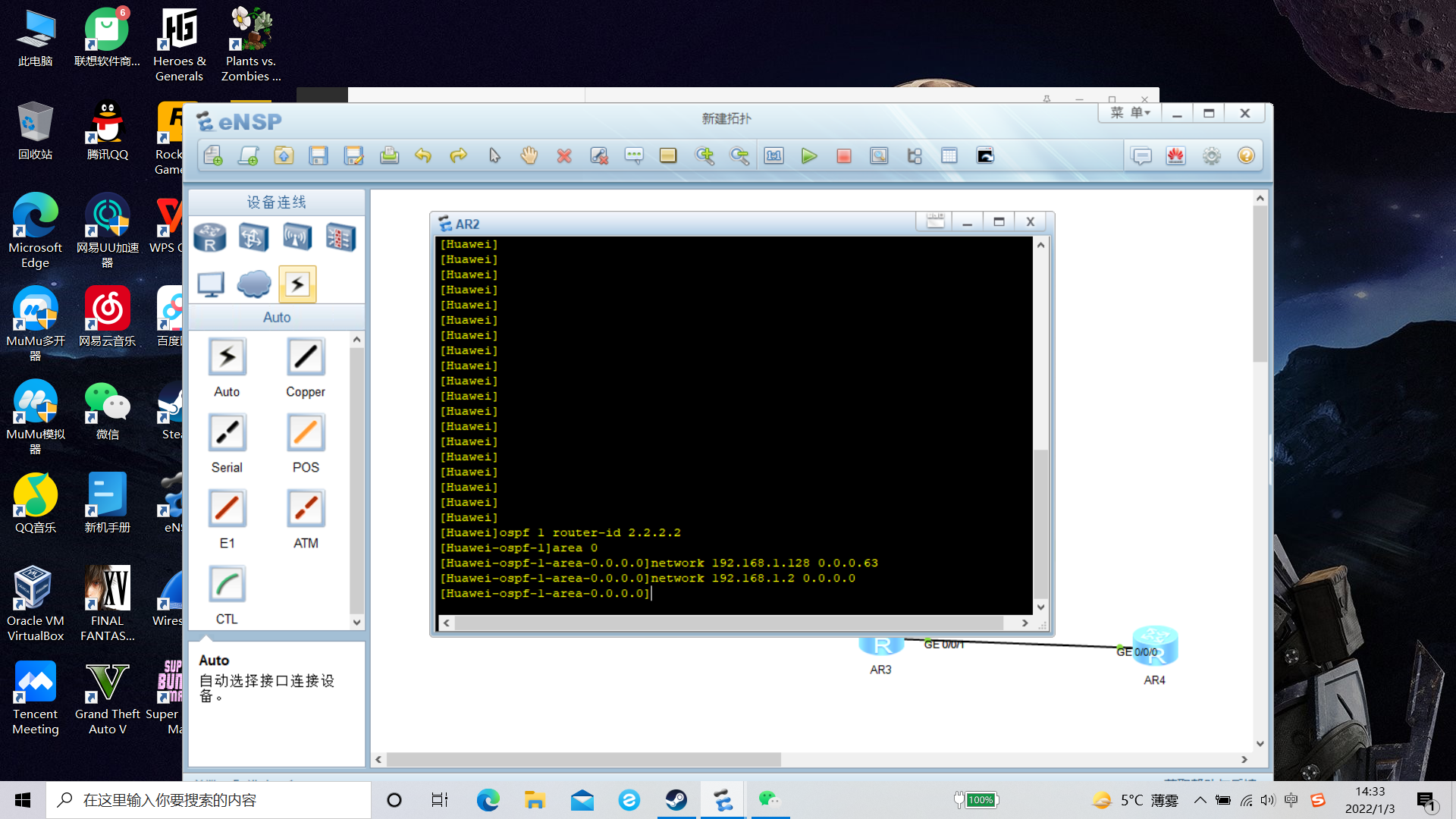The height and width of the screenshot is (819, 1456).
Task: Click the Zoom In magnifier icon
Action: tap(704, 156)
